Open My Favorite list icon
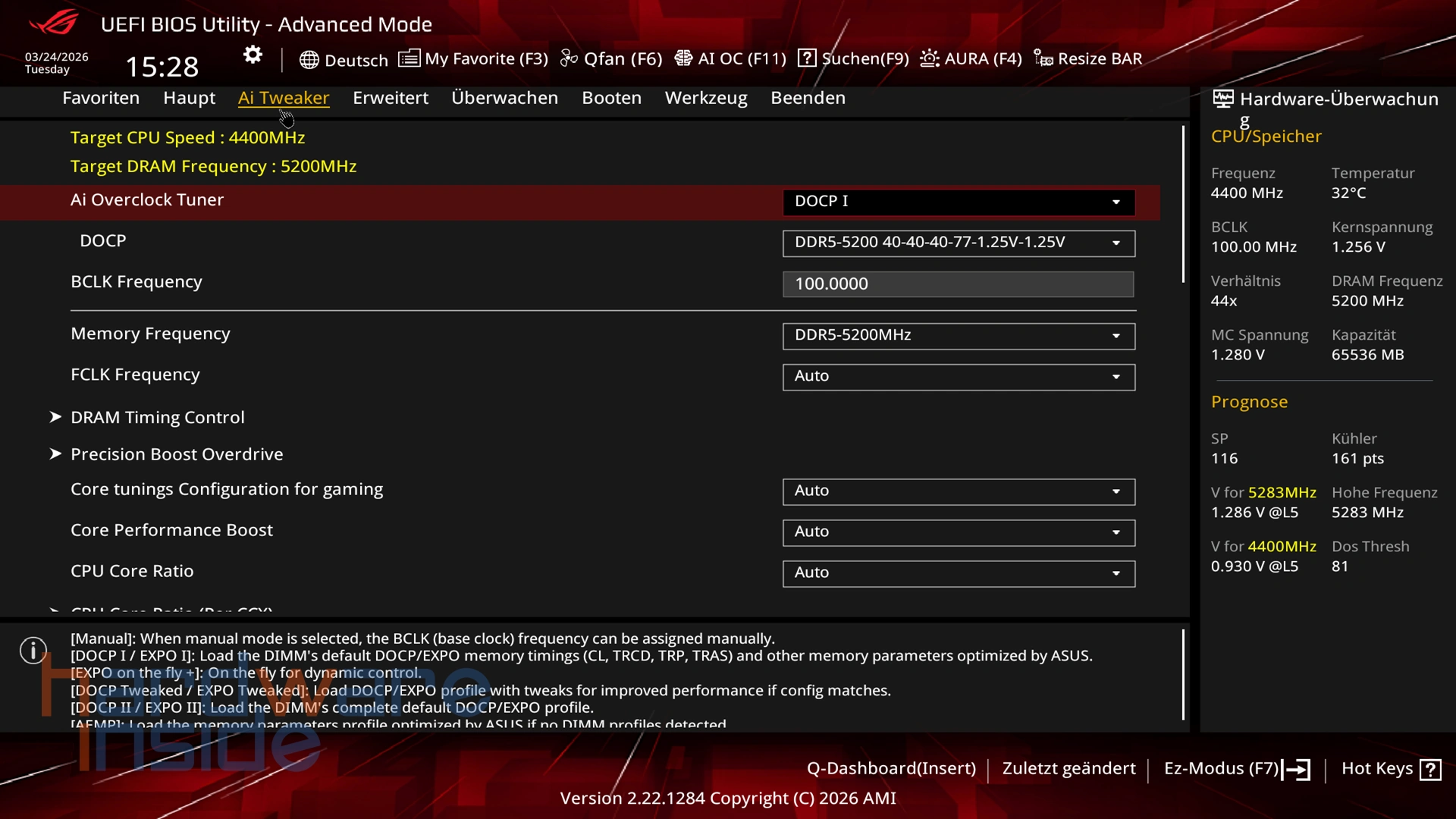This screenshot has height=819, width=1456. (x=409, y=58)
